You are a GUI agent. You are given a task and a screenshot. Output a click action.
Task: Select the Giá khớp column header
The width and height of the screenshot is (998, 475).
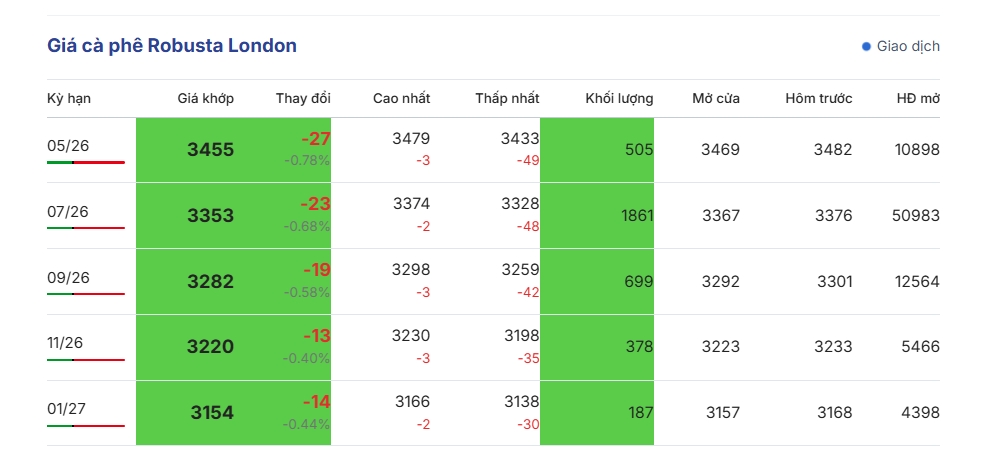click(x=205, y=98)
